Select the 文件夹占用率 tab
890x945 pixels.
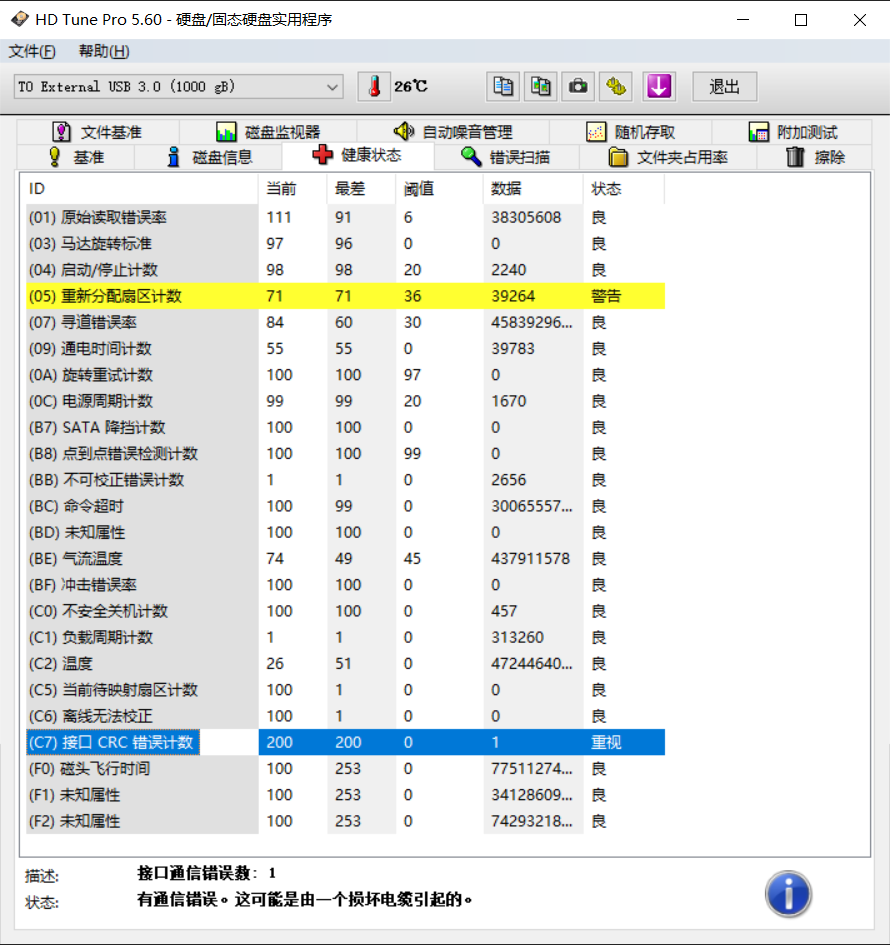coord(668,157)
